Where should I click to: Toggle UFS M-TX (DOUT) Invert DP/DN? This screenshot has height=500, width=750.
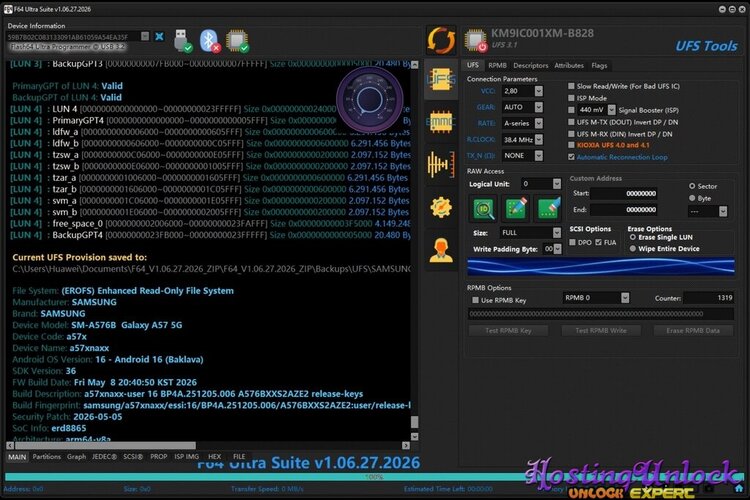coord(571,122)
